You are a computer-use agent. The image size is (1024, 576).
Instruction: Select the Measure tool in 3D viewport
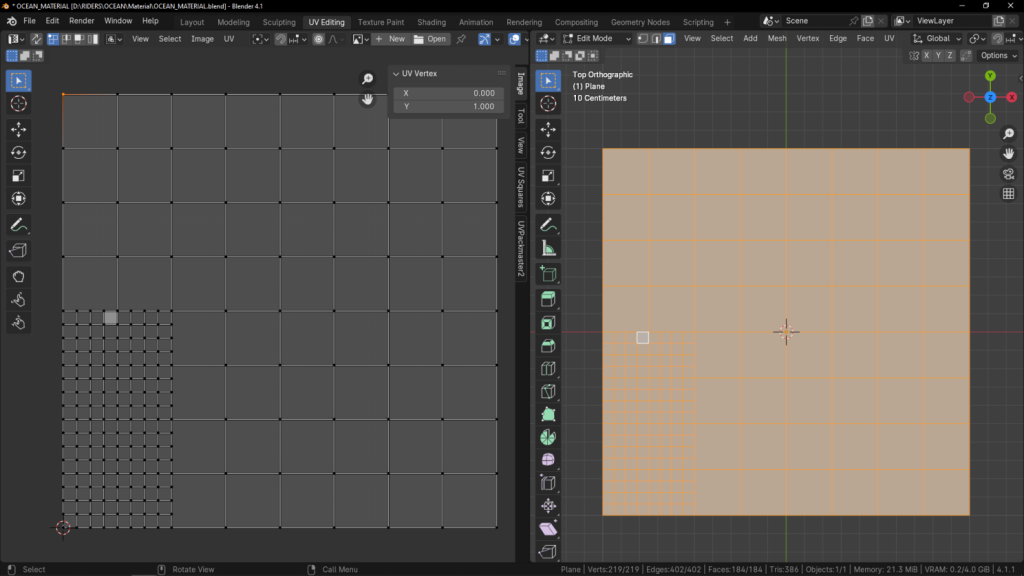click(548, 248)
